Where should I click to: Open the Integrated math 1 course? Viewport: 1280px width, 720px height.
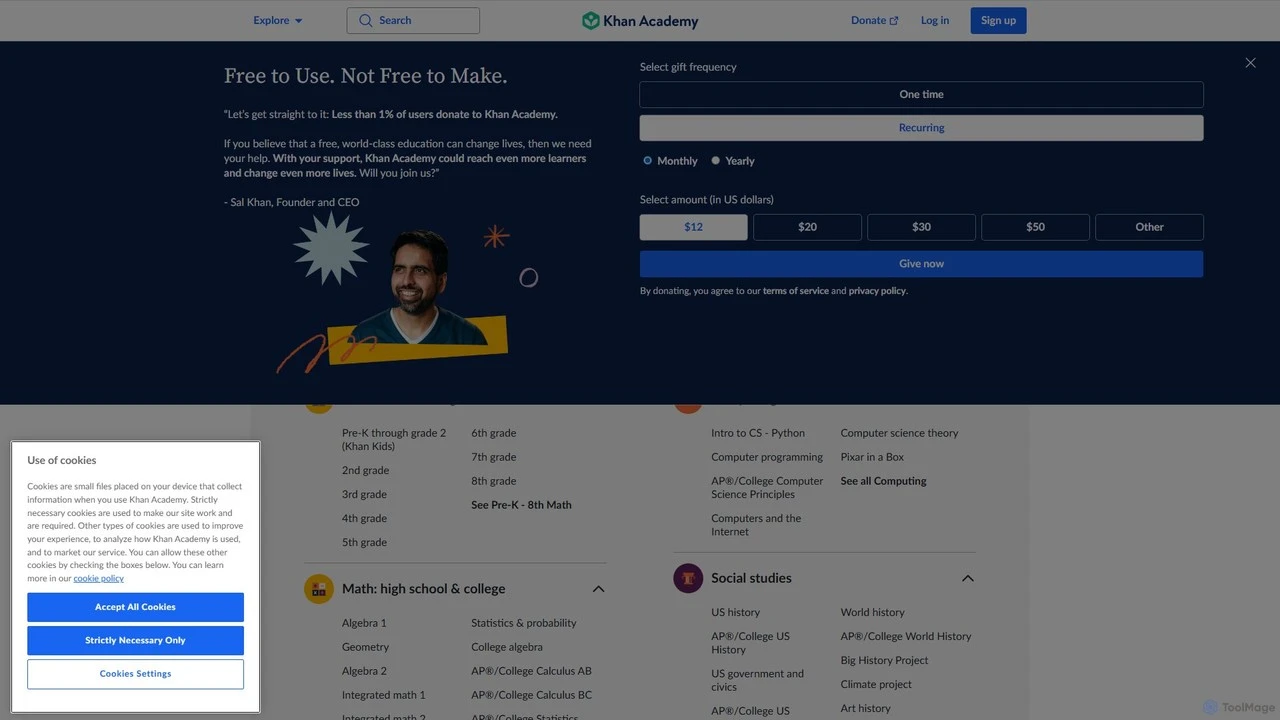point(383,695)
